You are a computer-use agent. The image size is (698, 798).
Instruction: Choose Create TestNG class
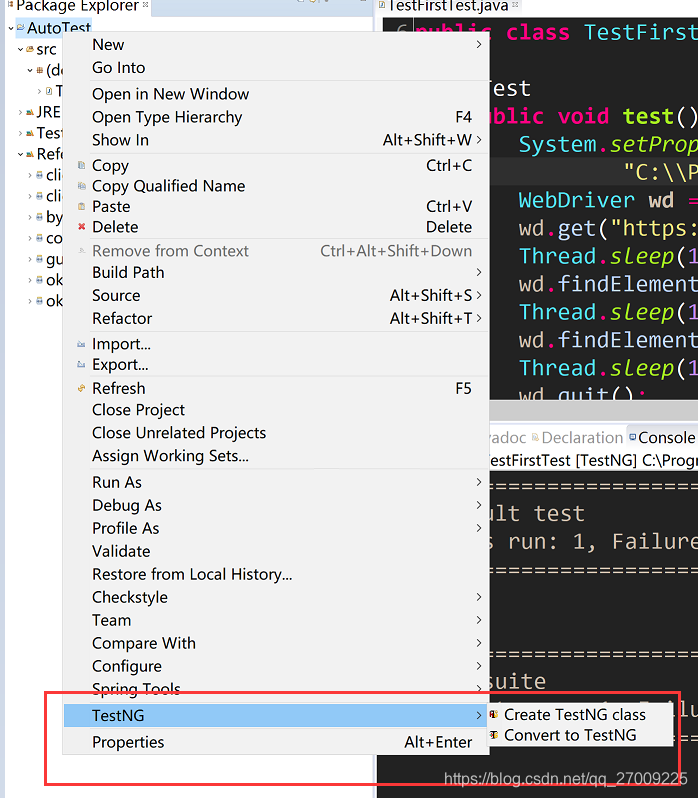tap(579, 715)
